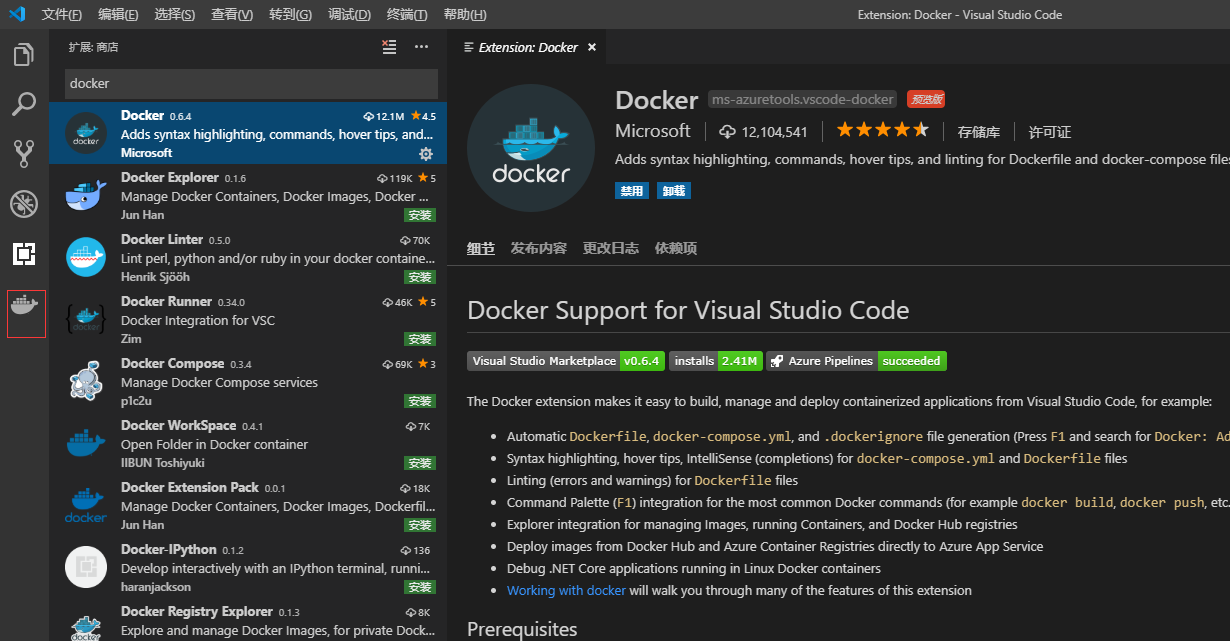Switch to the 依赖项 tab

click(x=676, y=248)
